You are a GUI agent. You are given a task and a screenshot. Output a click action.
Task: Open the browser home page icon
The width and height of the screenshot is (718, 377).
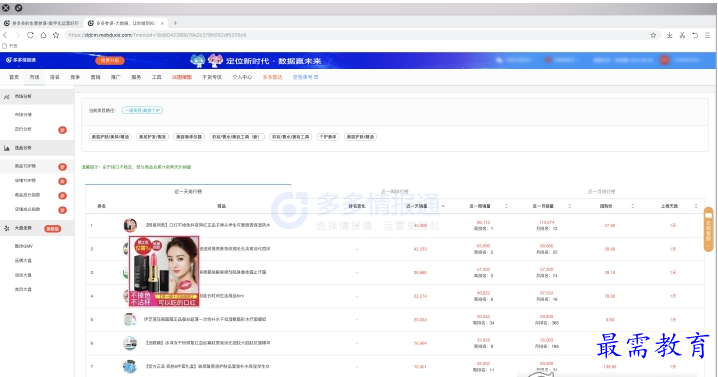[x=43, y=35]
